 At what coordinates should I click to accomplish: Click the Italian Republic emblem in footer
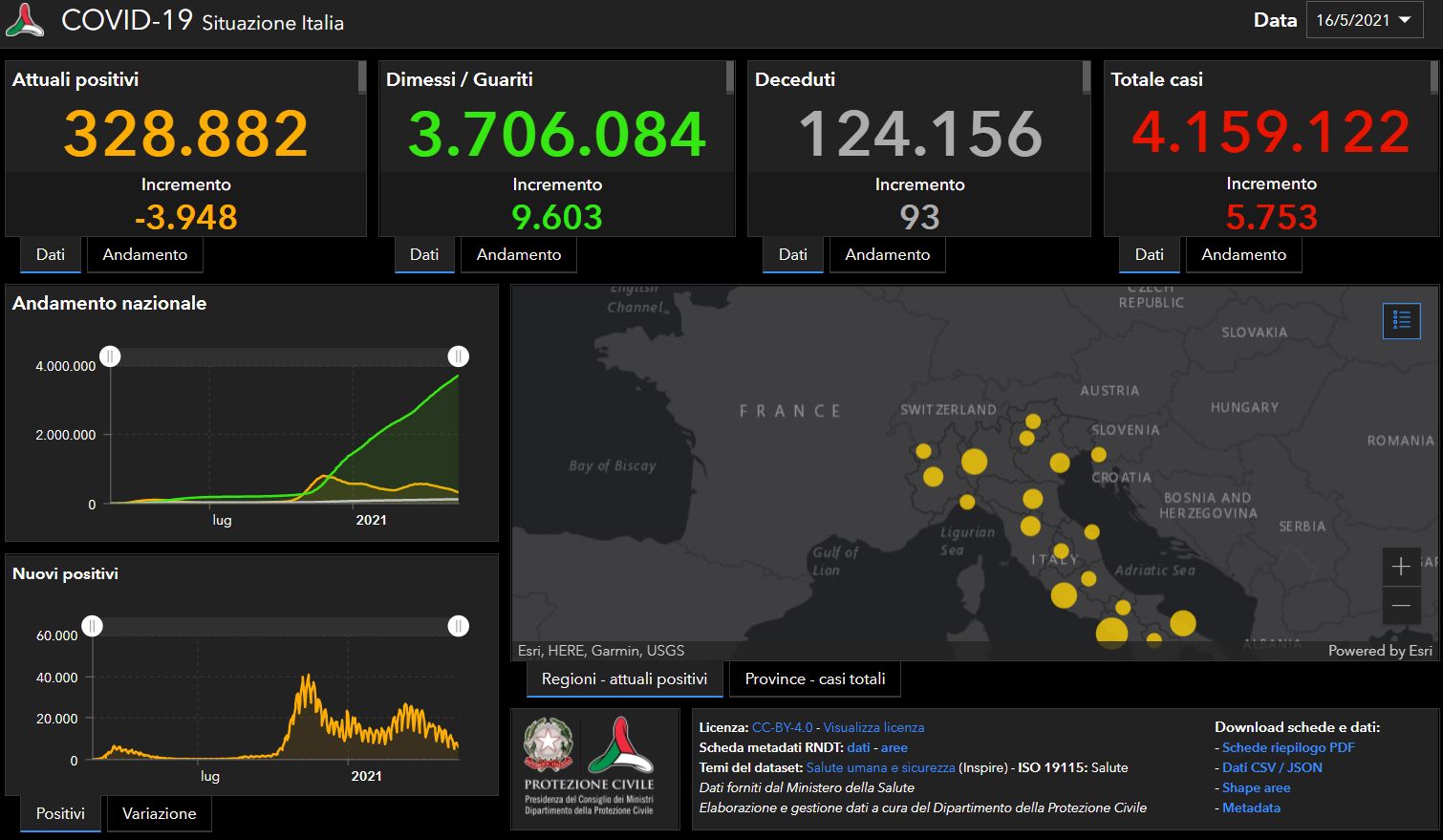click(x=549, y=745)
